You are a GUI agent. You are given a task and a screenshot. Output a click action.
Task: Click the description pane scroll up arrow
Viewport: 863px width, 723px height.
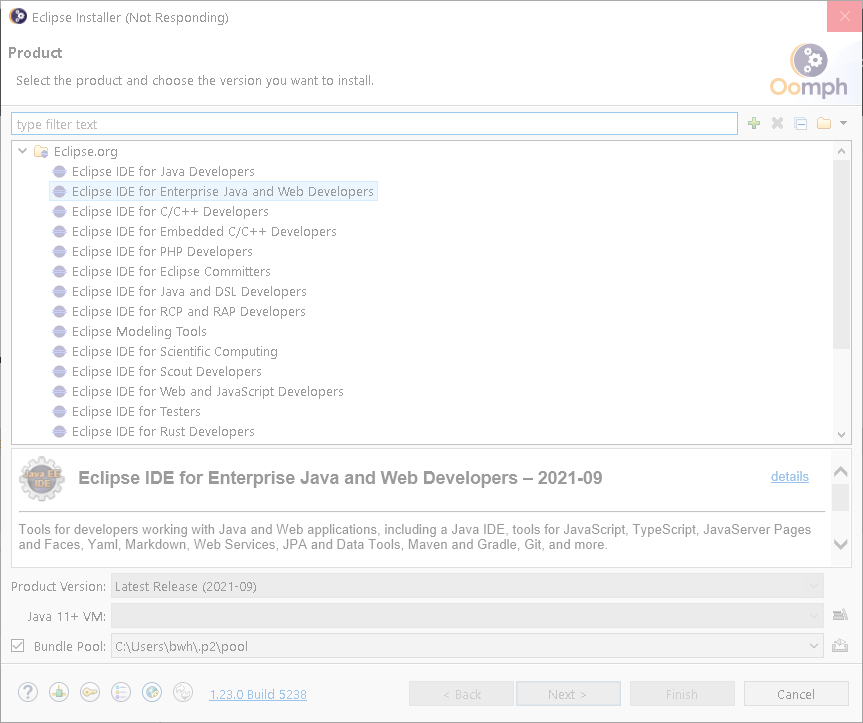pyautogui.click(x=840, y=472)
